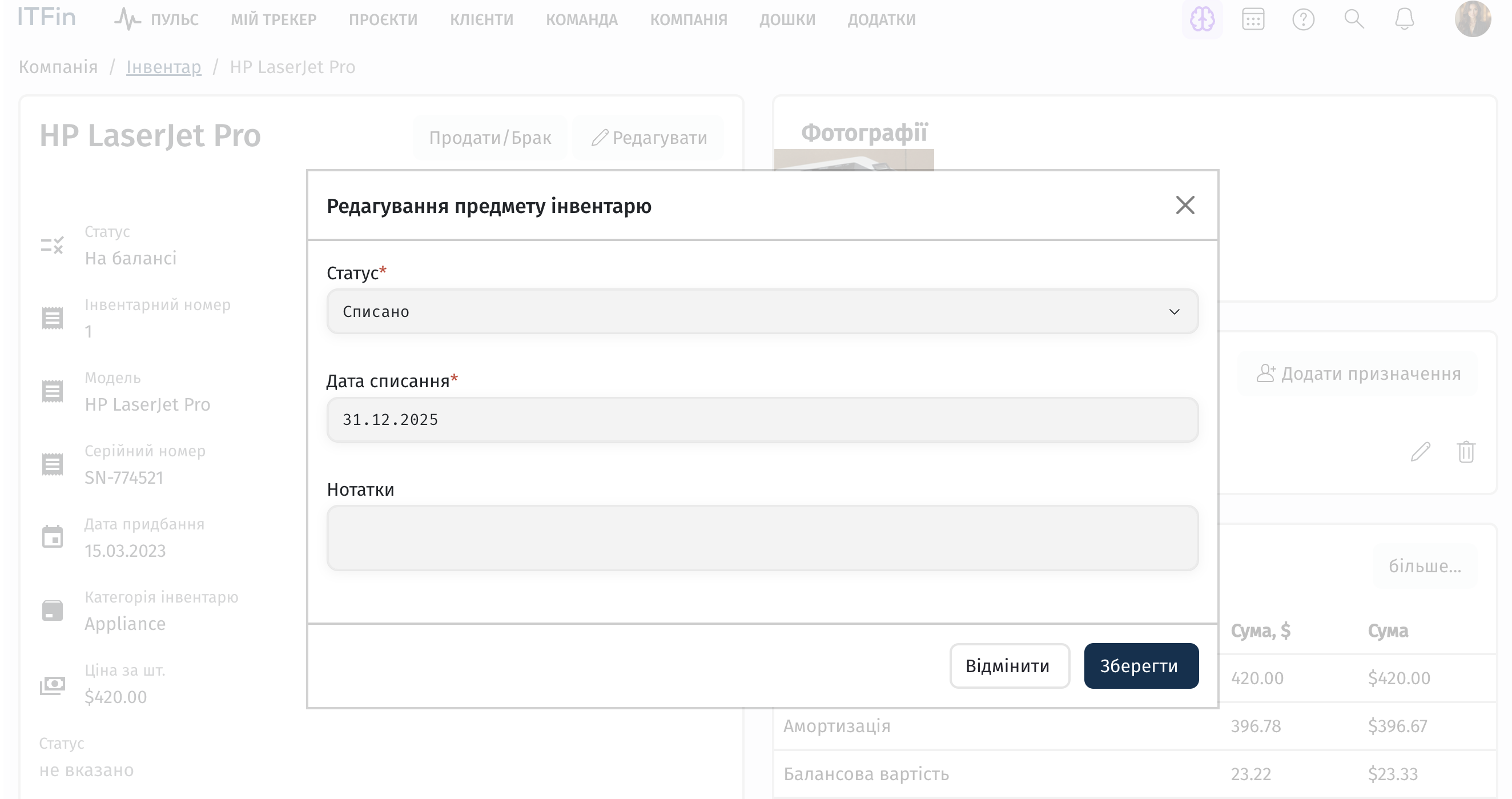Click the money icon beside Ціна за шт.
Viewport: 1512px width, 799px height.
point(52,685)
